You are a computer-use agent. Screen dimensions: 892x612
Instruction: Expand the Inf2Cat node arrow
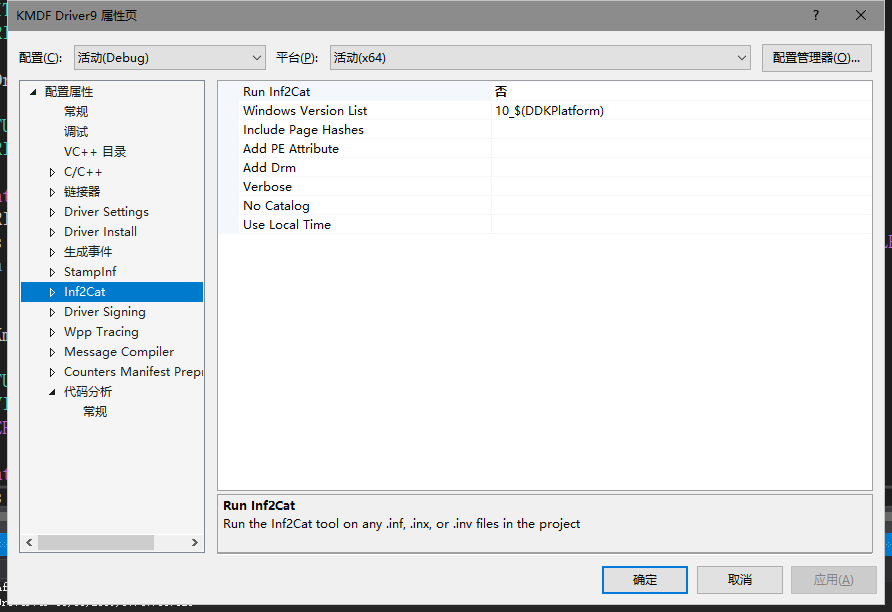pos(52,292)
